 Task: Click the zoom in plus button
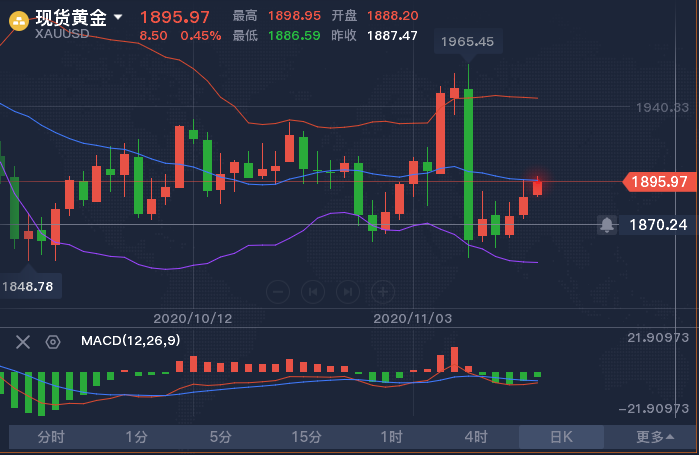point(383,292)
